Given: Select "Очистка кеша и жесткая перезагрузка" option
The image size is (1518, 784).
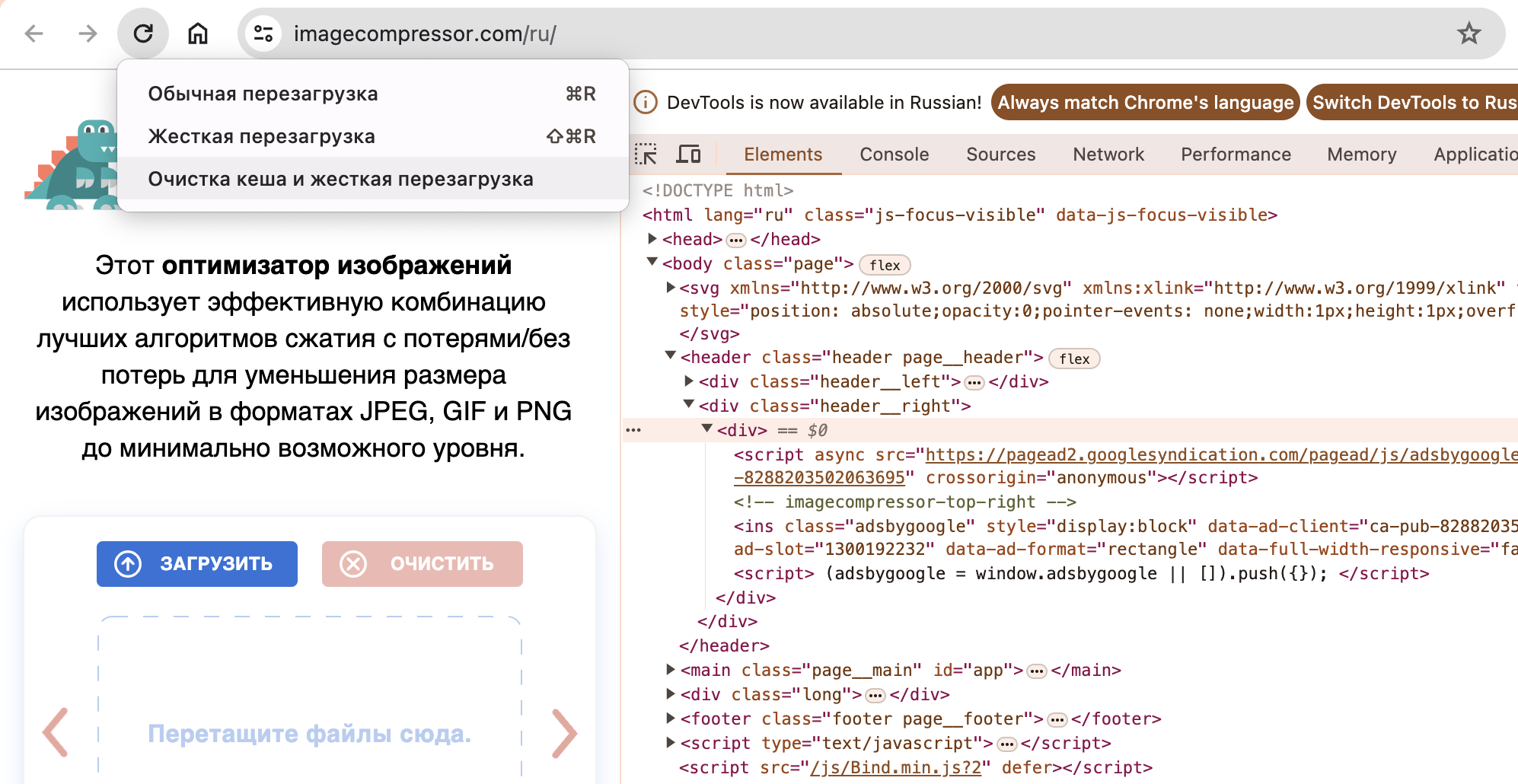Looking at the screenshot, I should (340, 179).
